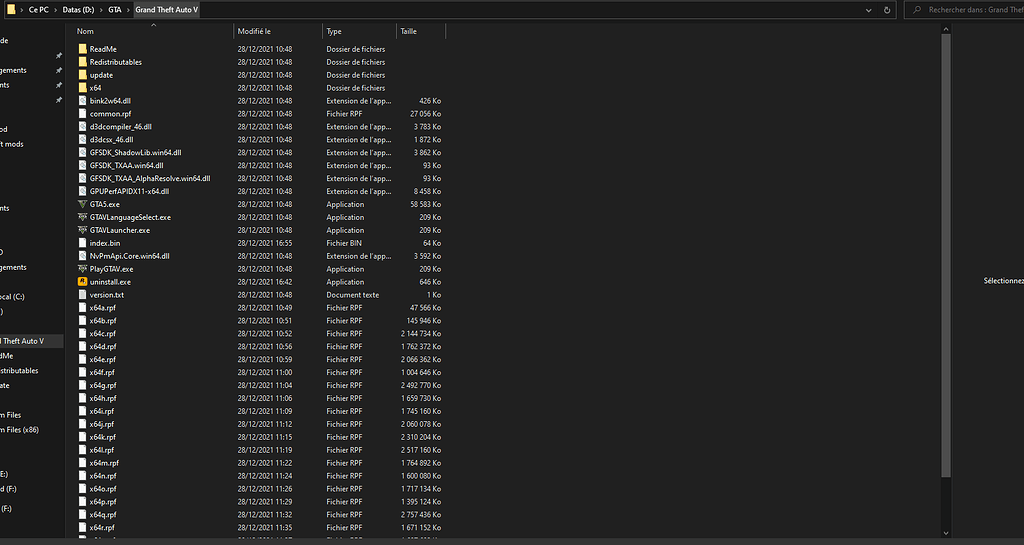Sort by the Taille column header
The width and height of the screenshot is (1024, 545).
(409, 31)
